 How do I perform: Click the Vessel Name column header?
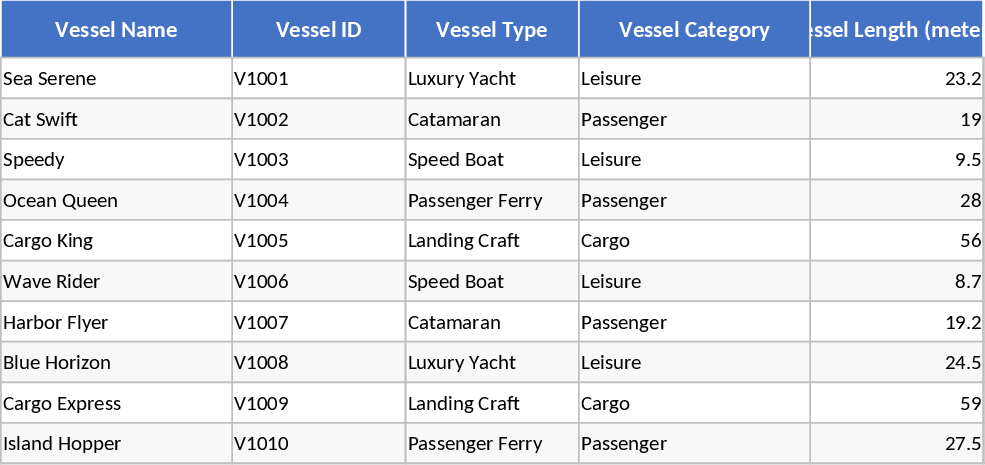(x=116, y=29)
